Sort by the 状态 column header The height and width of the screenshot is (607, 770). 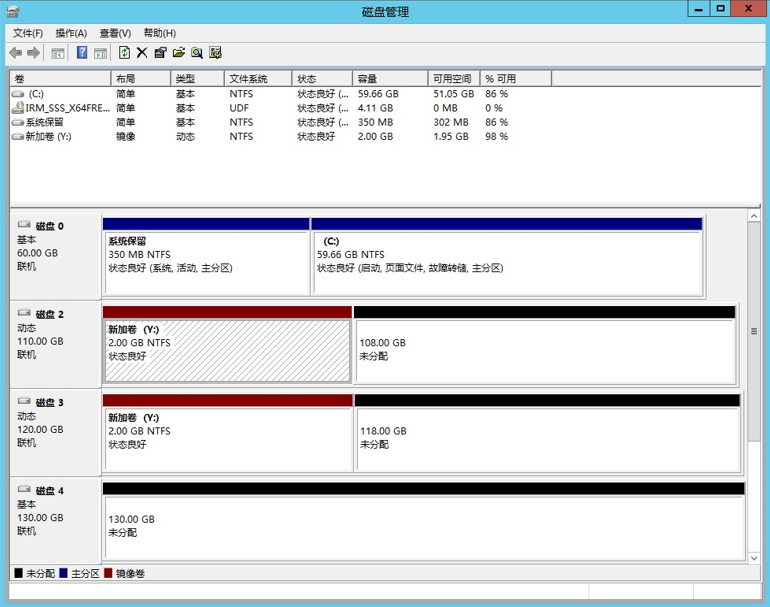[x=322, y=79]
